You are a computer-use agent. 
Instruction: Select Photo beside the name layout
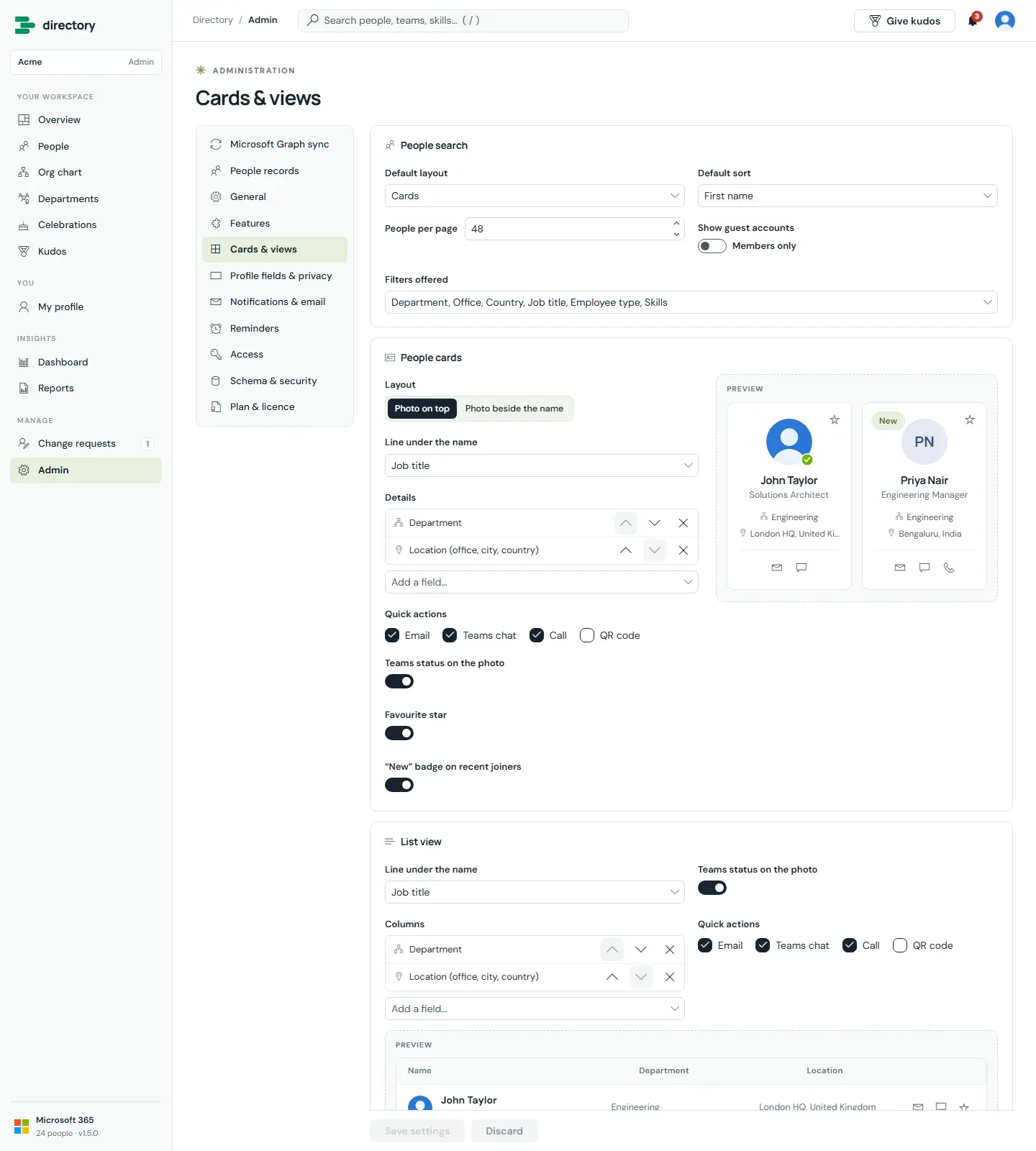514,409
